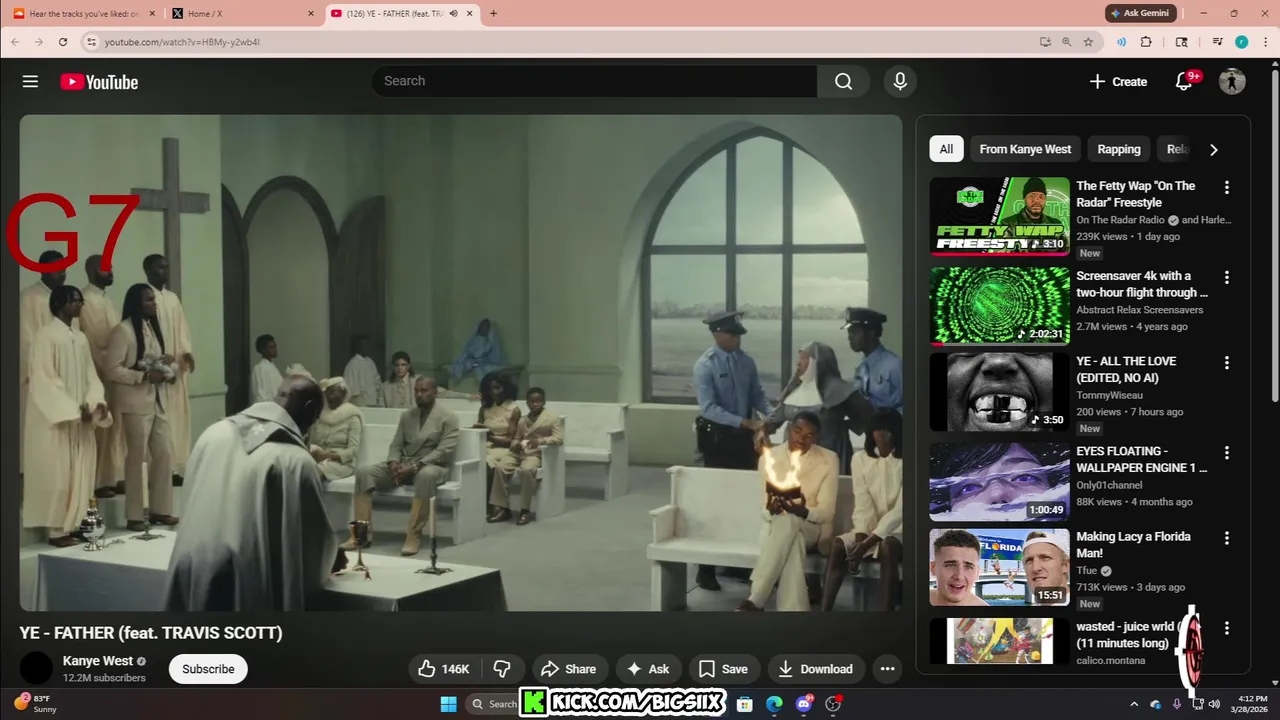This screenshot has height=720, width=1280.
Task: Open Microsoft Store from taskbar
Action: (744, 704)
